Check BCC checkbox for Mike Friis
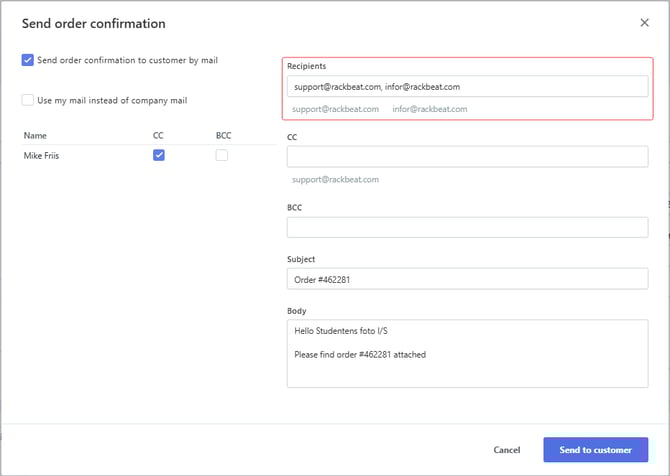Screen dimensions: 670x476 (x=222, y=155)
